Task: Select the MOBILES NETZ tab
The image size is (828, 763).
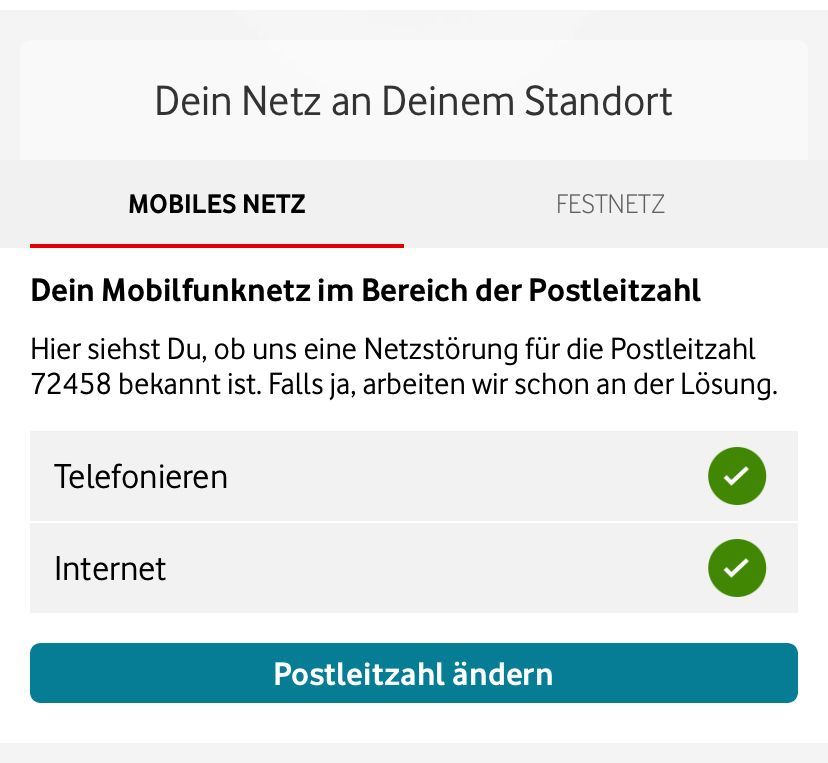Action: 217,204
